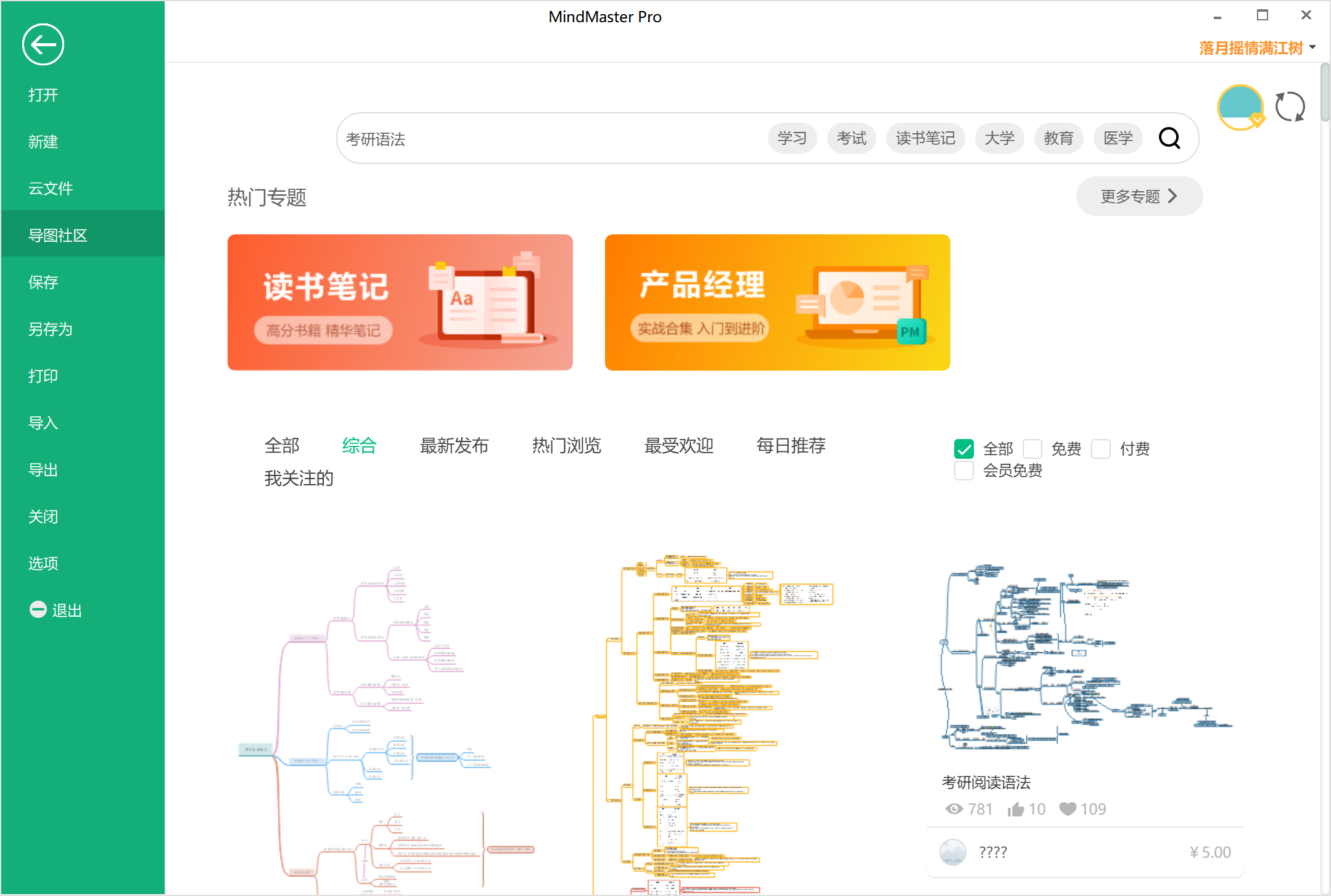Open 云文件 in the sidebar
The image size is (1331, 896).
click(x=83, y=189)
